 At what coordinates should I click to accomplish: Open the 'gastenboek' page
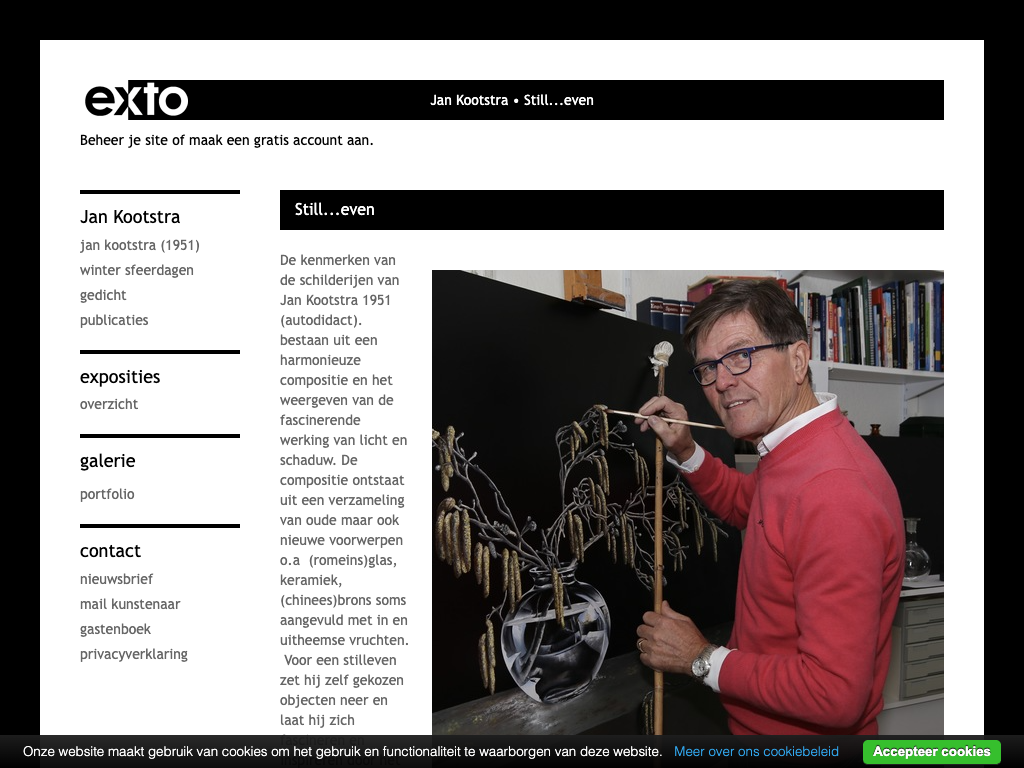coord(115,629)
